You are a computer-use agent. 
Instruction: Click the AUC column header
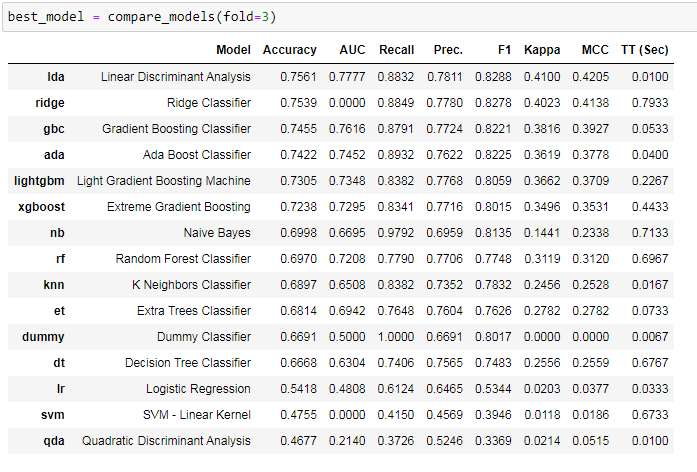pyautogui.click(x=352, y=50)
